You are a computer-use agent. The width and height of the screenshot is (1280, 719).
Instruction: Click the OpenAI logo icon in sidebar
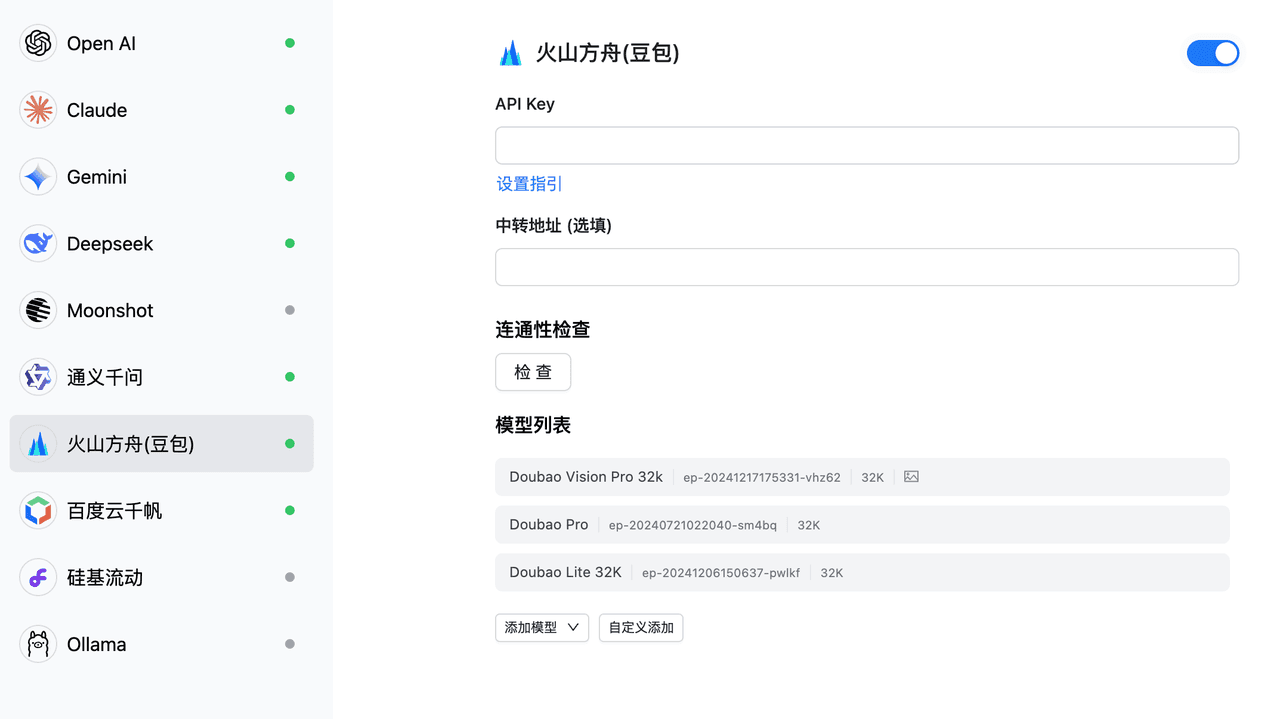click(x=38, y=43)
